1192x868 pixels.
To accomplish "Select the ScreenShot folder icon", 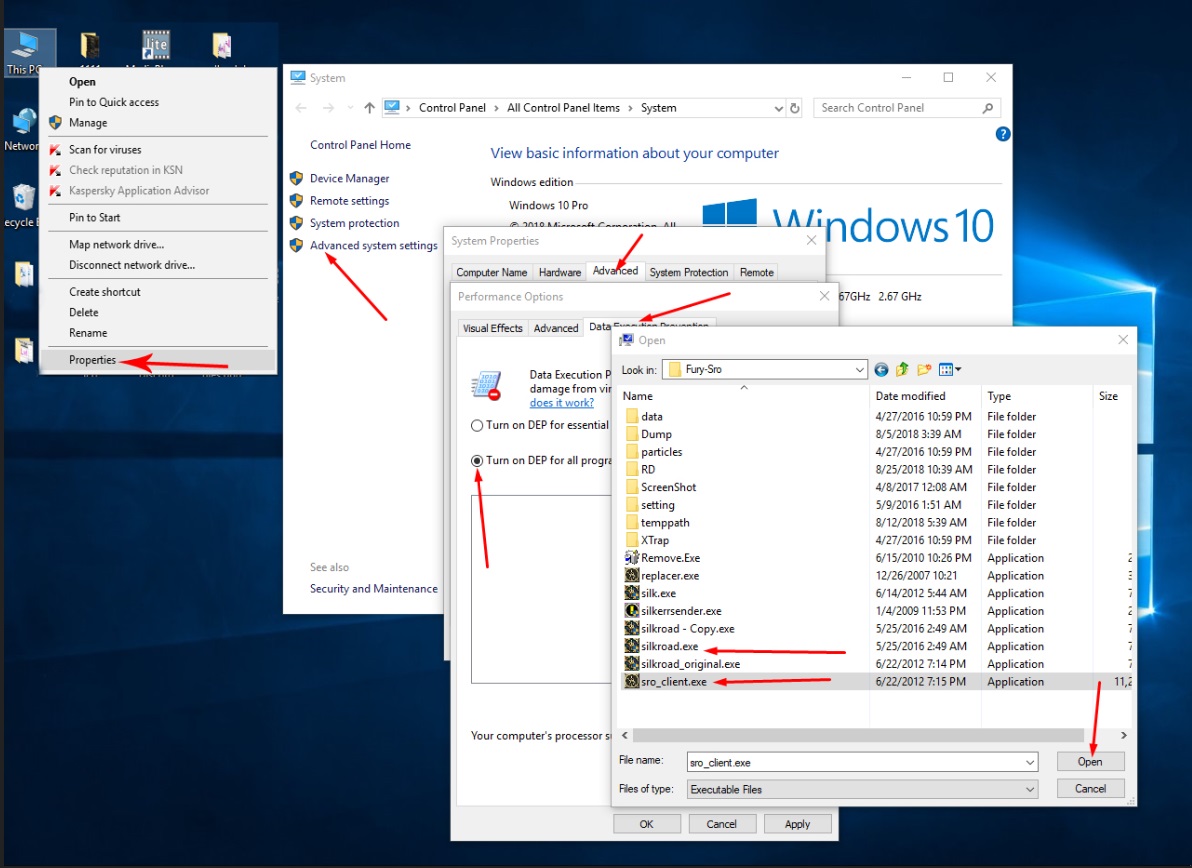I will 631,487.
